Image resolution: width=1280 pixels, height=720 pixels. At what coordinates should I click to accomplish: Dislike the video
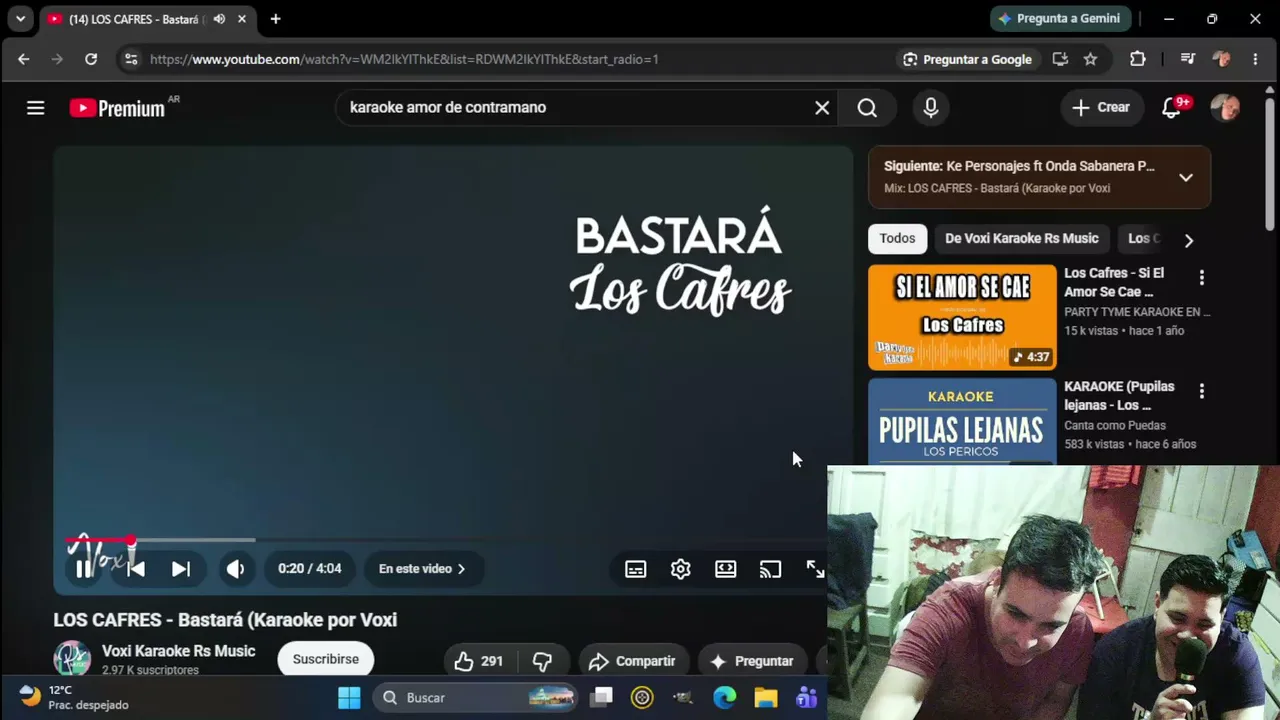pyautogui.click(x=542, y=661)
